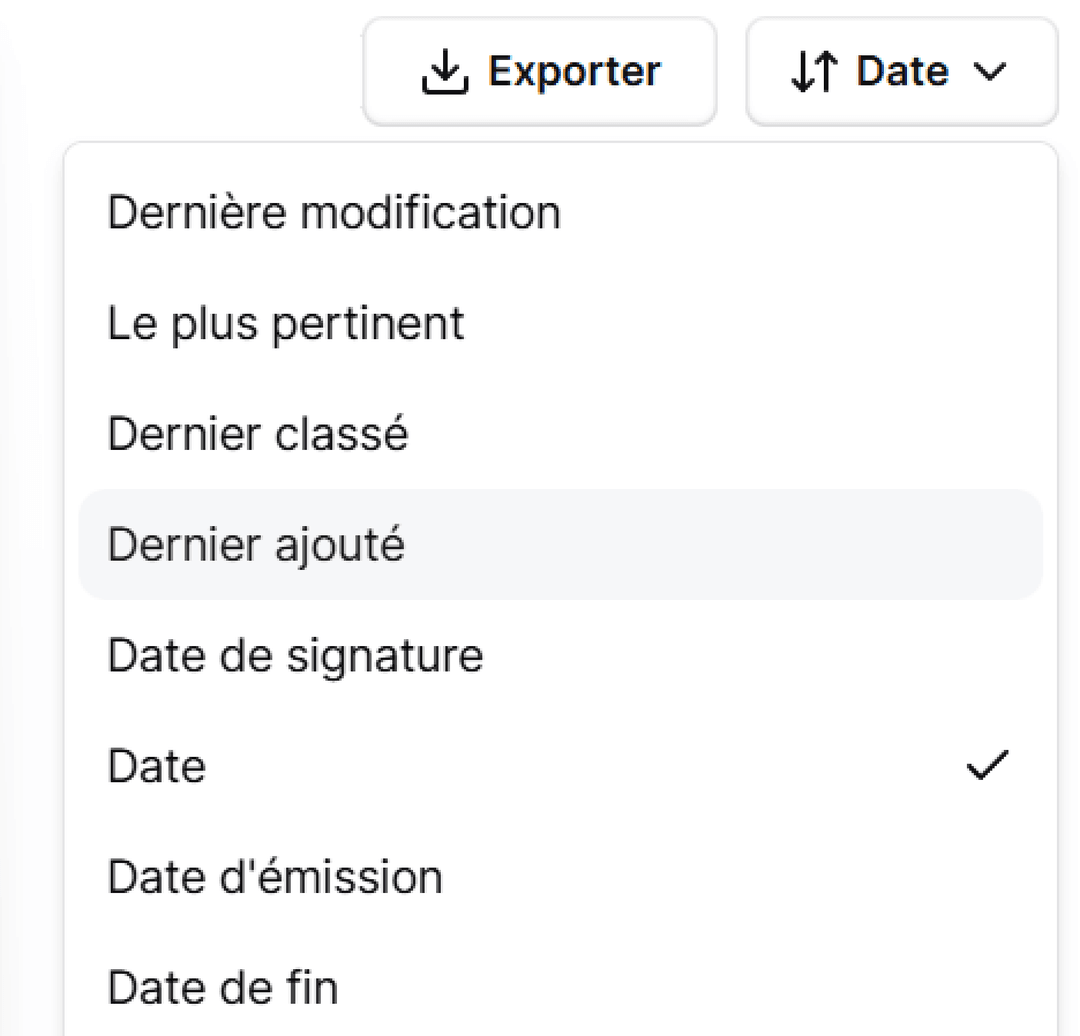Choose "Date d'émission" sort option
The image size is (1080, 1036).
point(275,878)
